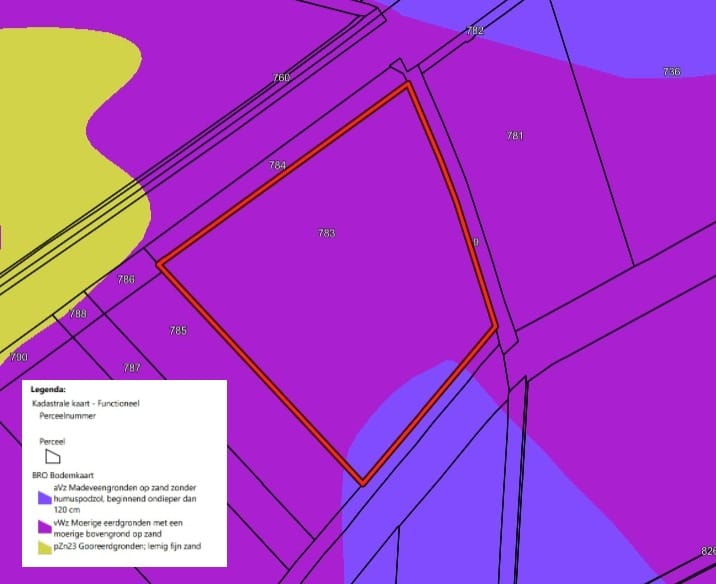Screen dimensions: 716x584
Task: Select parcel number 790
Action: (x=18, y=357)
